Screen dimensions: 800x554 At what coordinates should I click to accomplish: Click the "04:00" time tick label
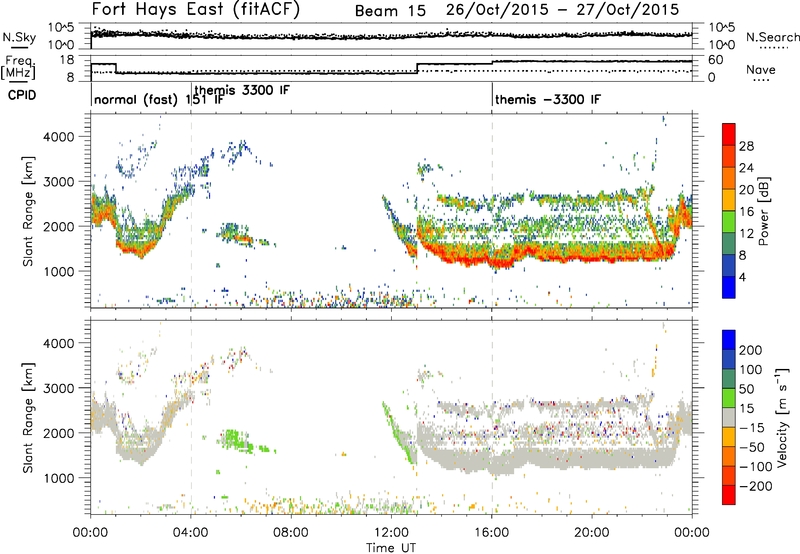pos(191,533)
